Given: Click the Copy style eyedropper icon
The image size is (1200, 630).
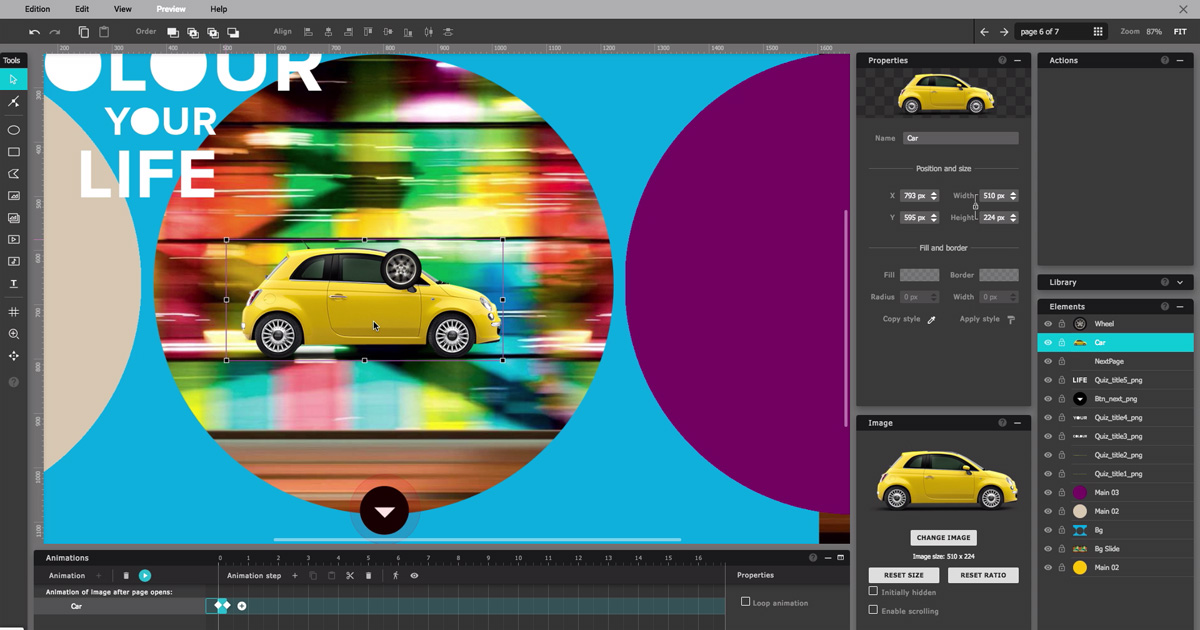Looking at the screenshot, I should pyautogui.click(x=931, y=320).
